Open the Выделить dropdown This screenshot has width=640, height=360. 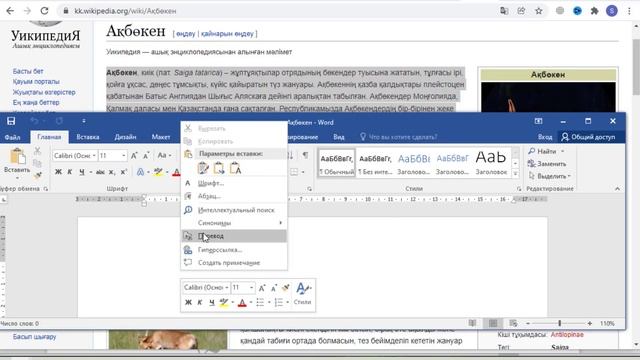(550, 176)
